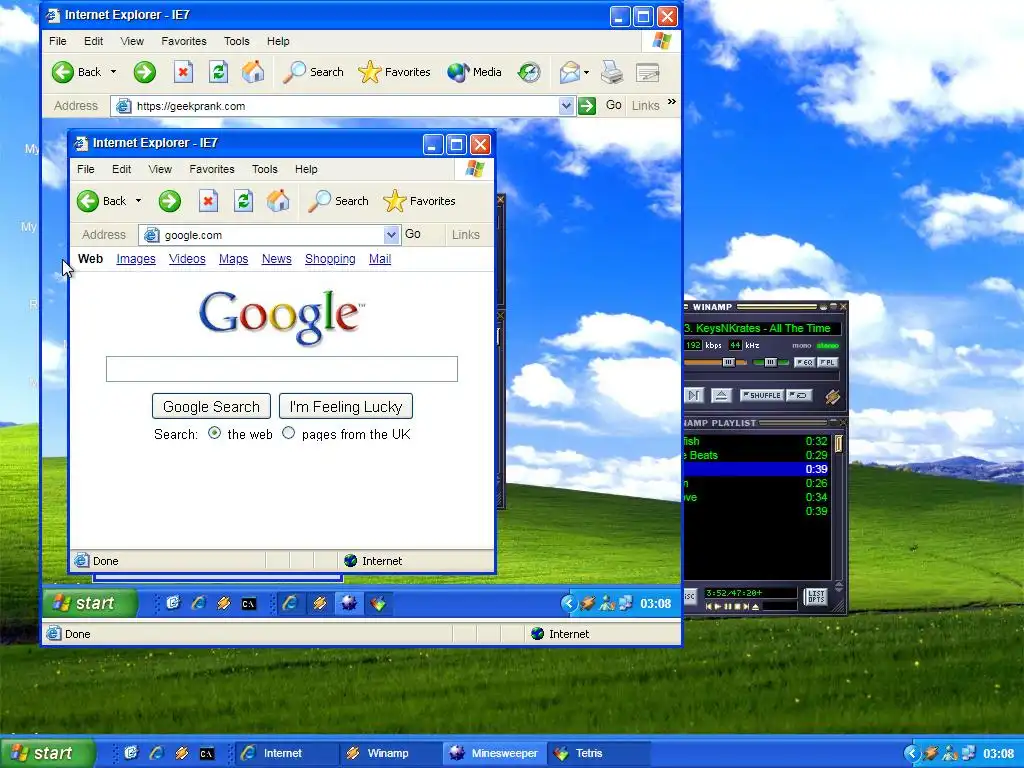Screen dimensions: 1024x768
Task: Open the Mail icon's dropdown arrow in the outer IE toolbar
Action: [x=586, y=72]
